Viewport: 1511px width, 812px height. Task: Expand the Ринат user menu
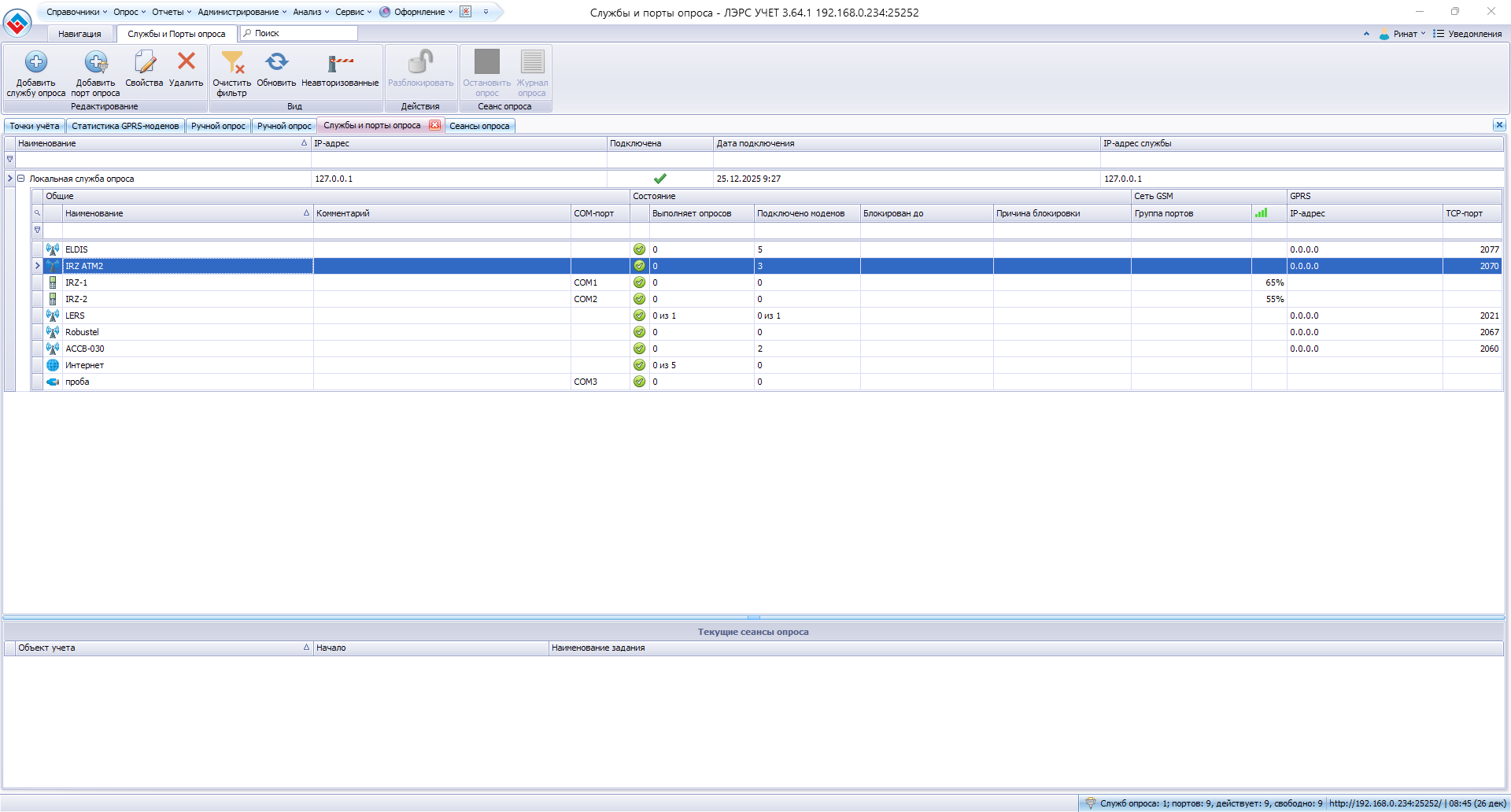click(x=1405, y=34)
